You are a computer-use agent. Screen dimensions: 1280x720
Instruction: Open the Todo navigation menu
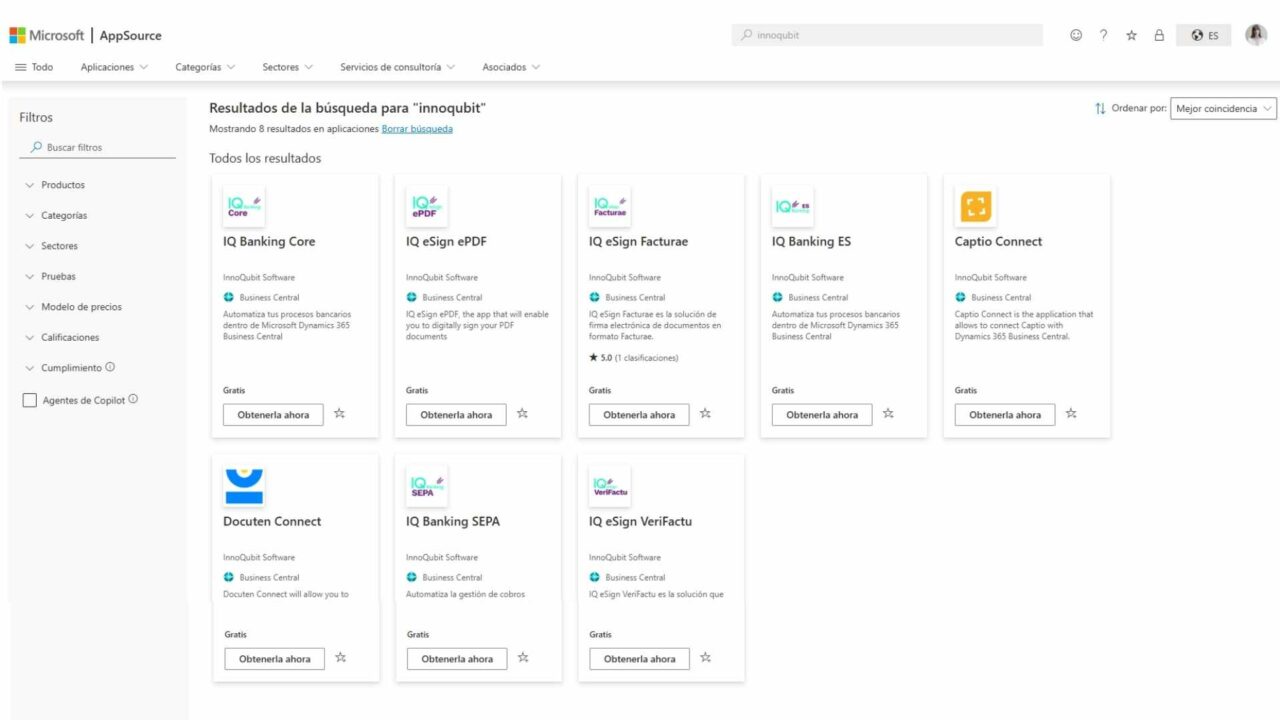(x=34, y=67)
